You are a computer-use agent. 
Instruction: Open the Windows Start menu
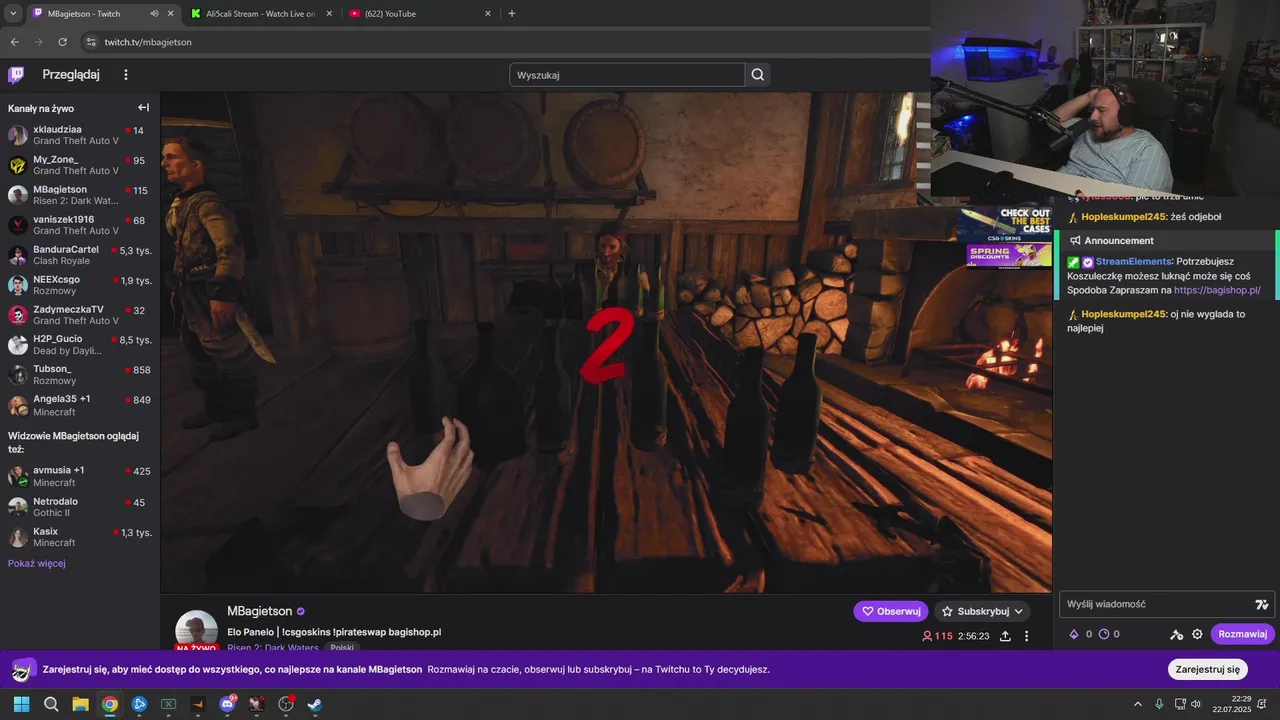(21, 704)
